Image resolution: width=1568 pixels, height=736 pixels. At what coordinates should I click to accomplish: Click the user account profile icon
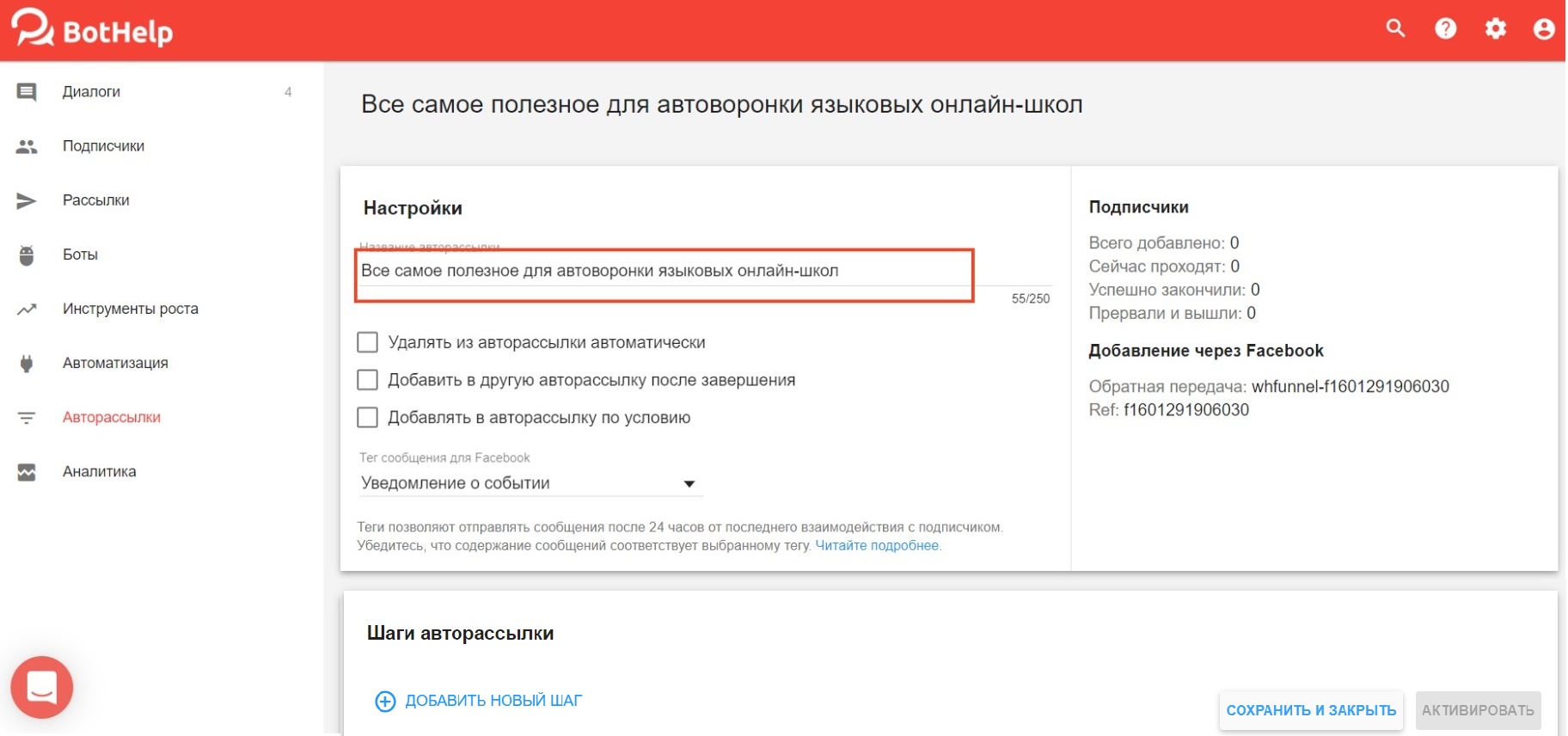pos(1544,29)
